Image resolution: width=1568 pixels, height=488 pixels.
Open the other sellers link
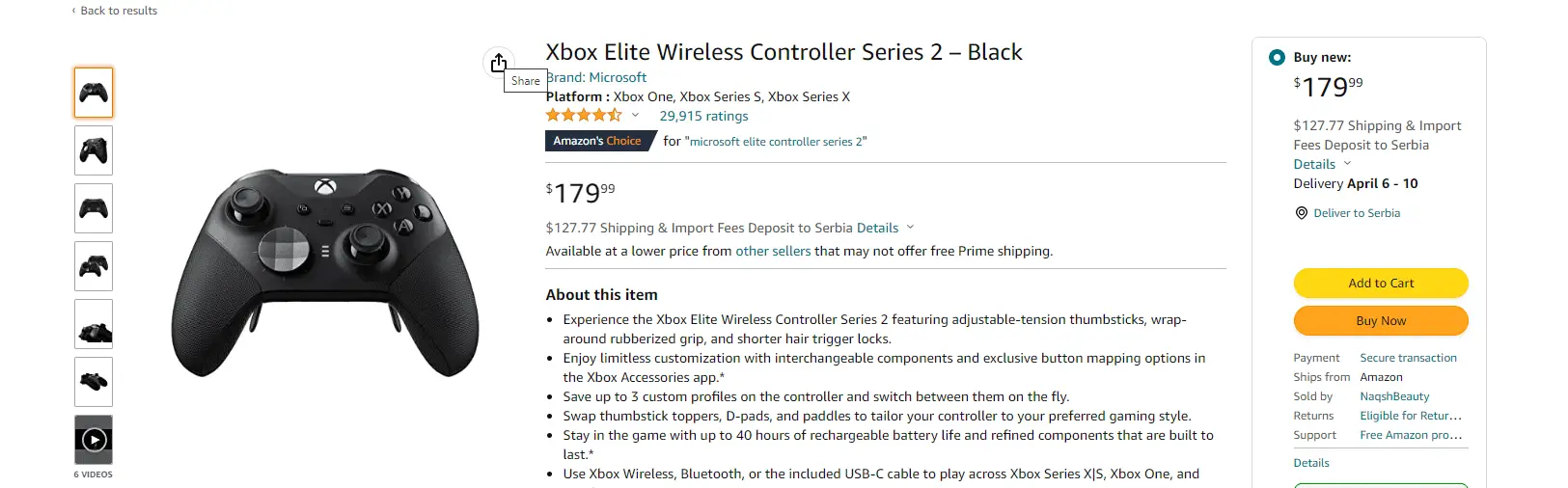(x=773, y=251)
